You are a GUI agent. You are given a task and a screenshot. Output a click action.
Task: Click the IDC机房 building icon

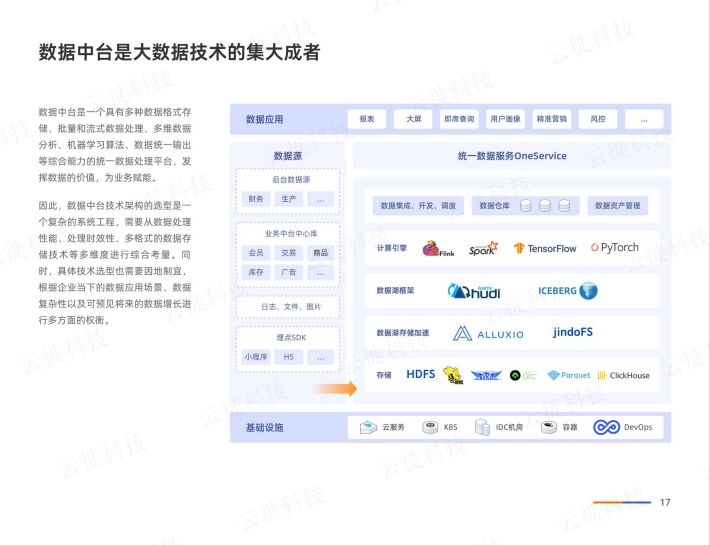482,427
